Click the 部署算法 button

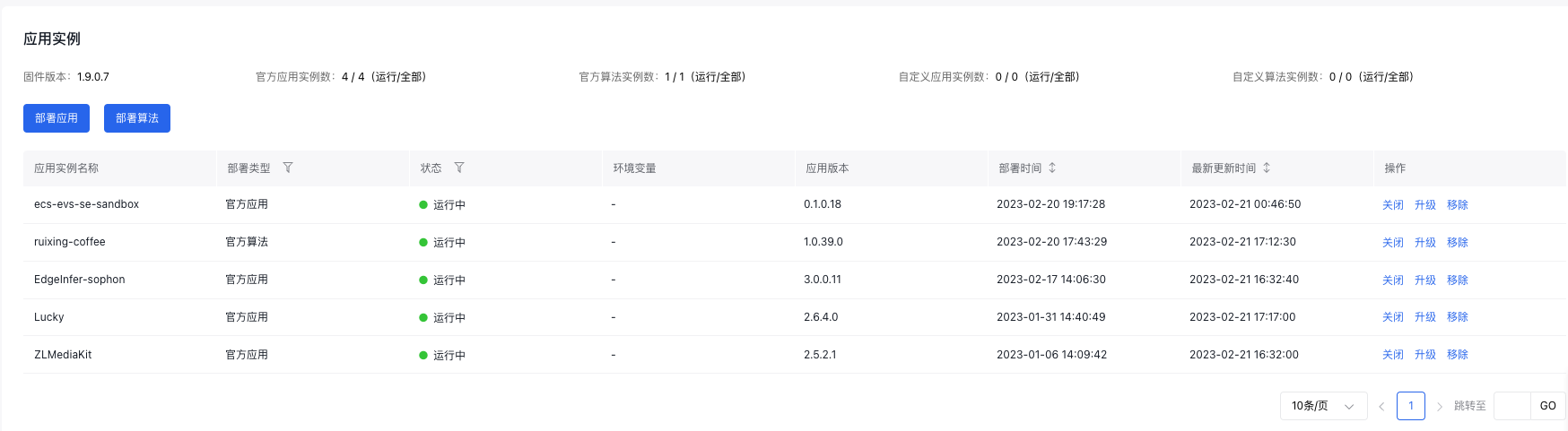[137, 118]
